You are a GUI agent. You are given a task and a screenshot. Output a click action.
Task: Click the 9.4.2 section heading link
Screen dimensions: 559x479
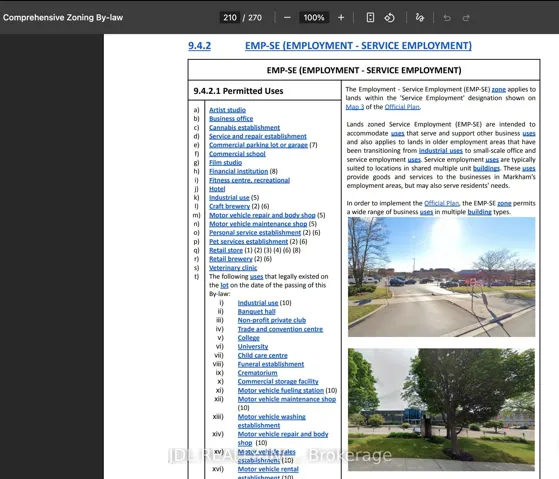(199, 46)
